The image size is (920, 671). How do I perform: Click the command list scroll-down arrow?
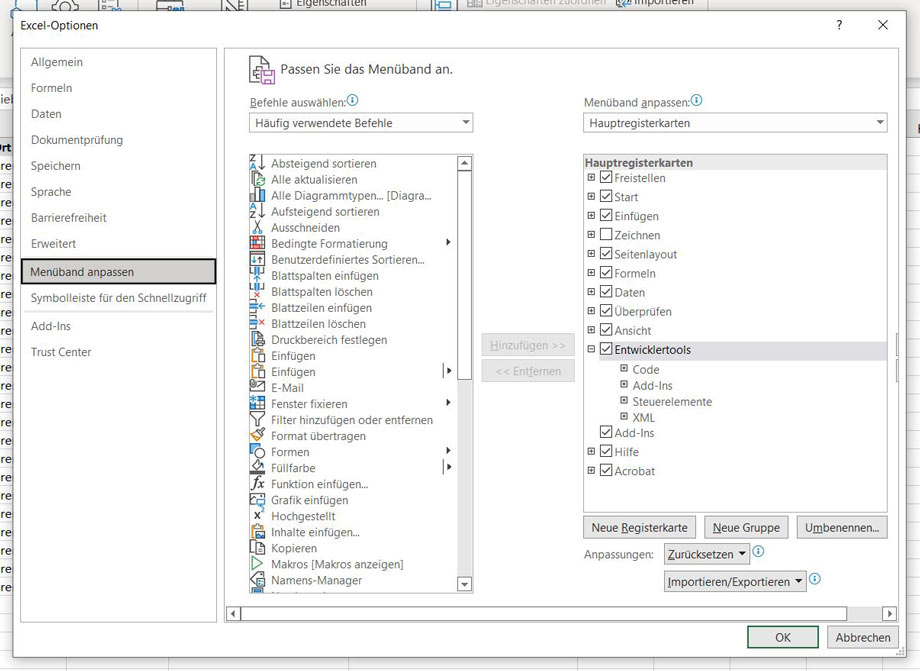click(x=464, y=584)
